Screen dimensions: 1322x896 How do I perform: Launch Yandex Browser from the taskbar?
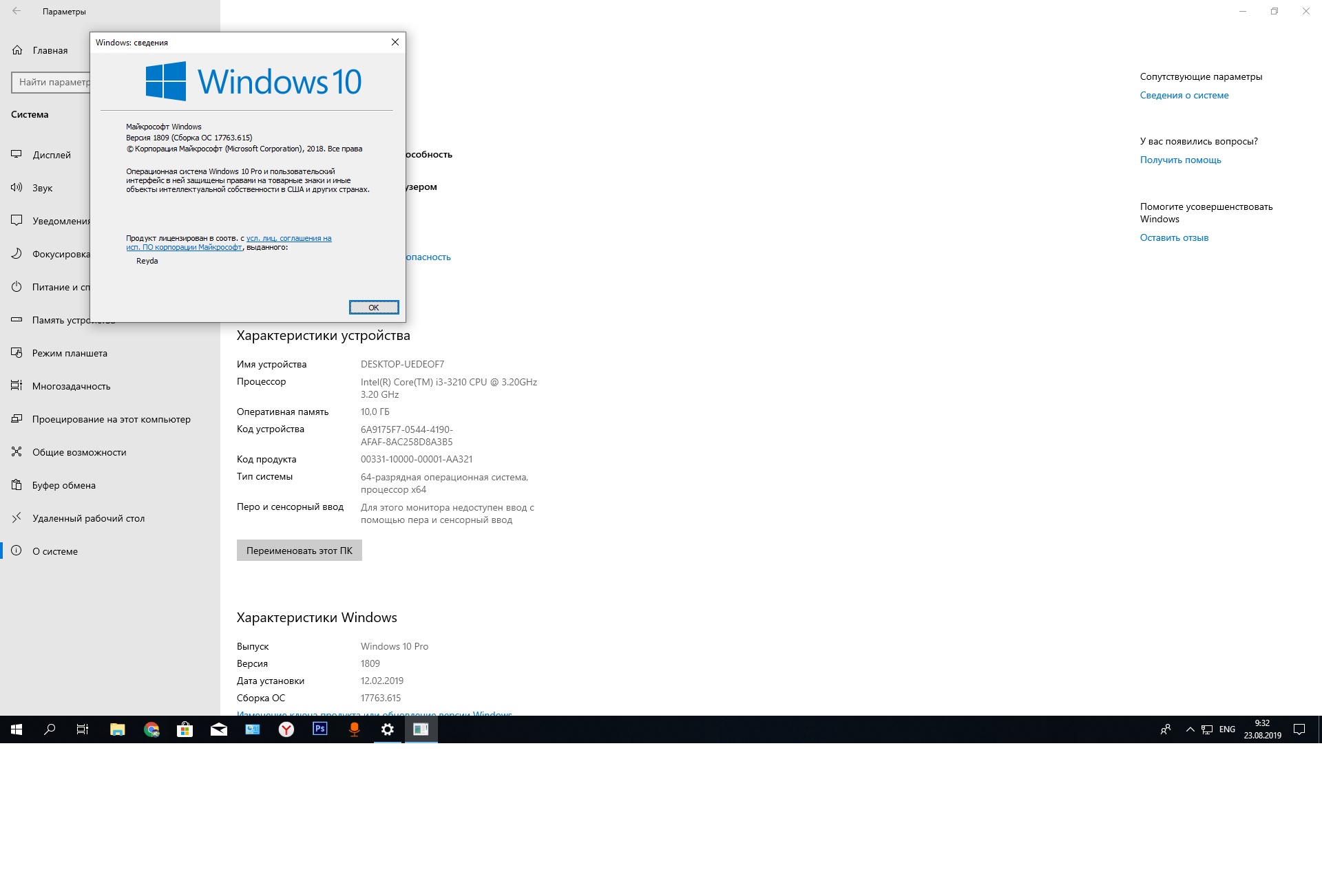tap(286, 729)
